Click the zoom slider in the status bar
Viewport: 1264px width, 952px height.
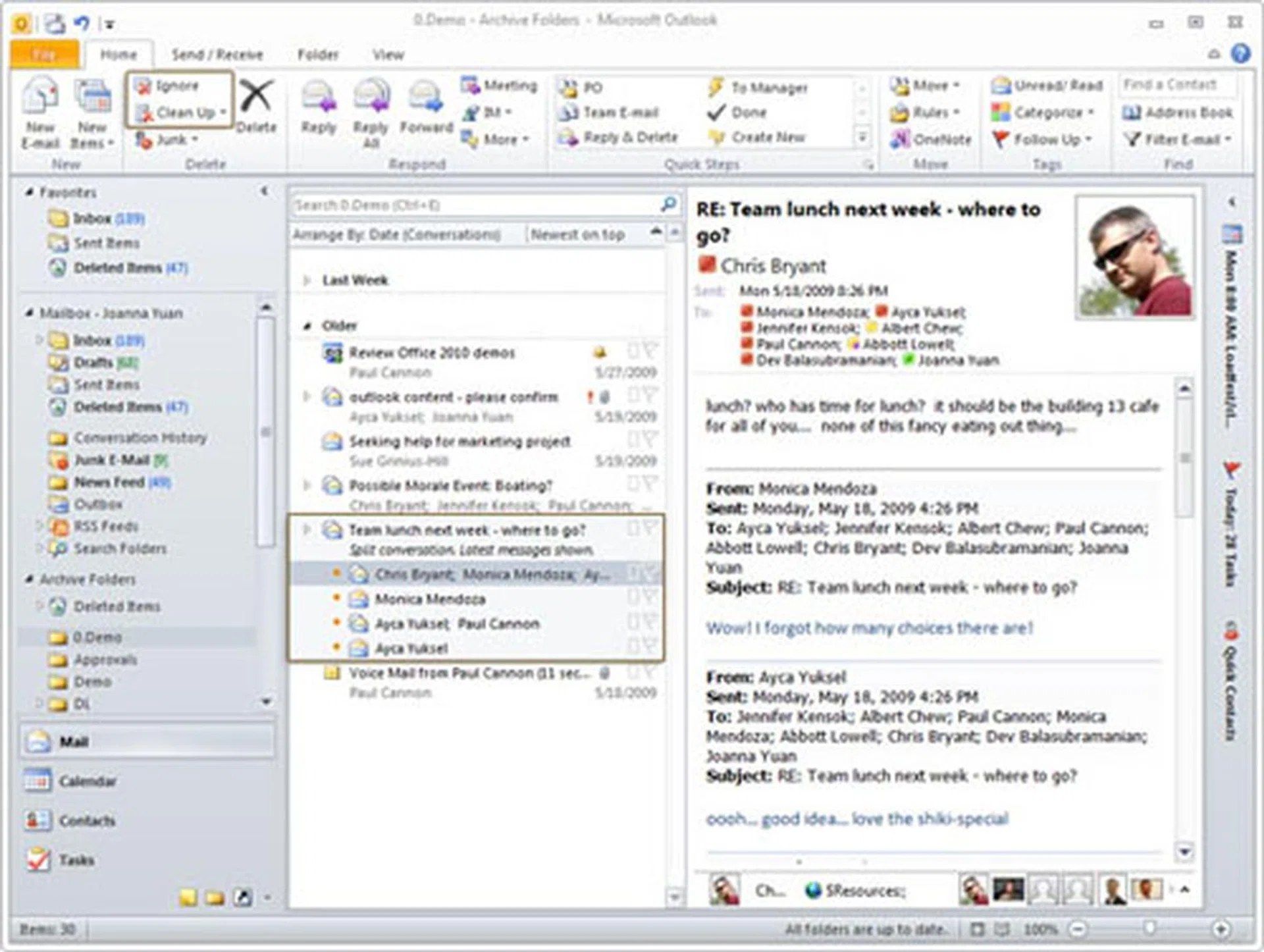[1149, 928]
